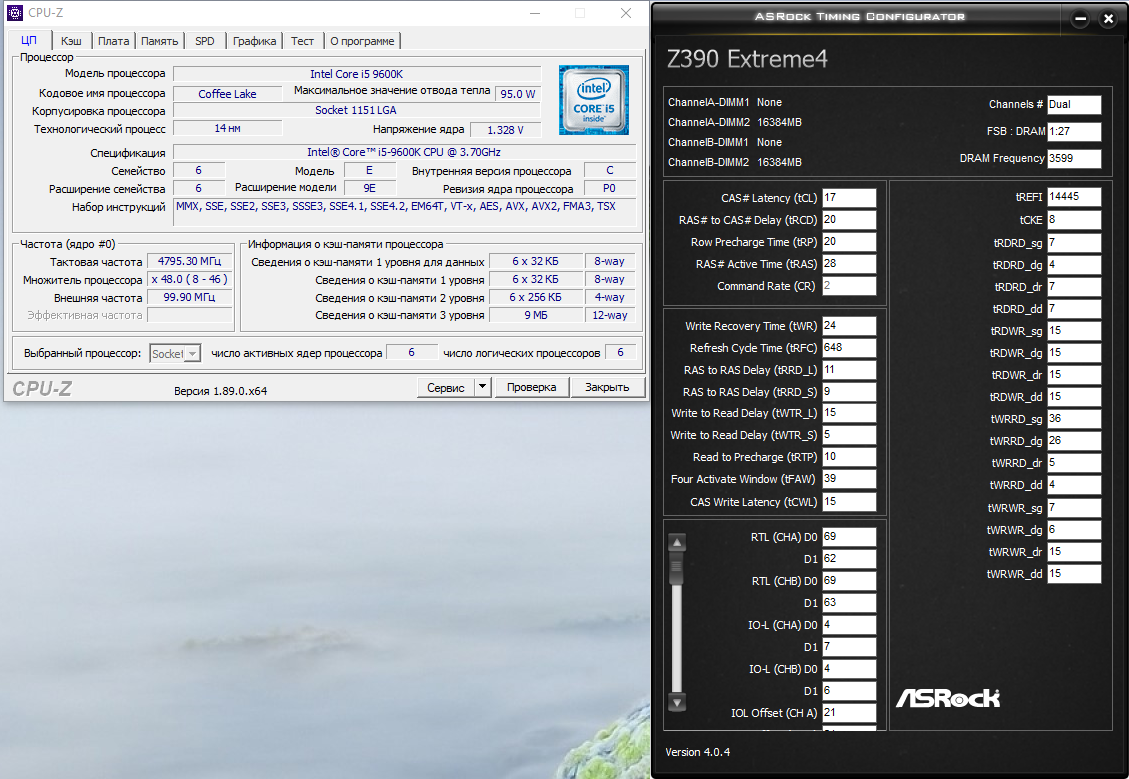The image size is (1129, 779).
Task: Click the CAS# Latency (tCL) field
Action: coord(849,198)
